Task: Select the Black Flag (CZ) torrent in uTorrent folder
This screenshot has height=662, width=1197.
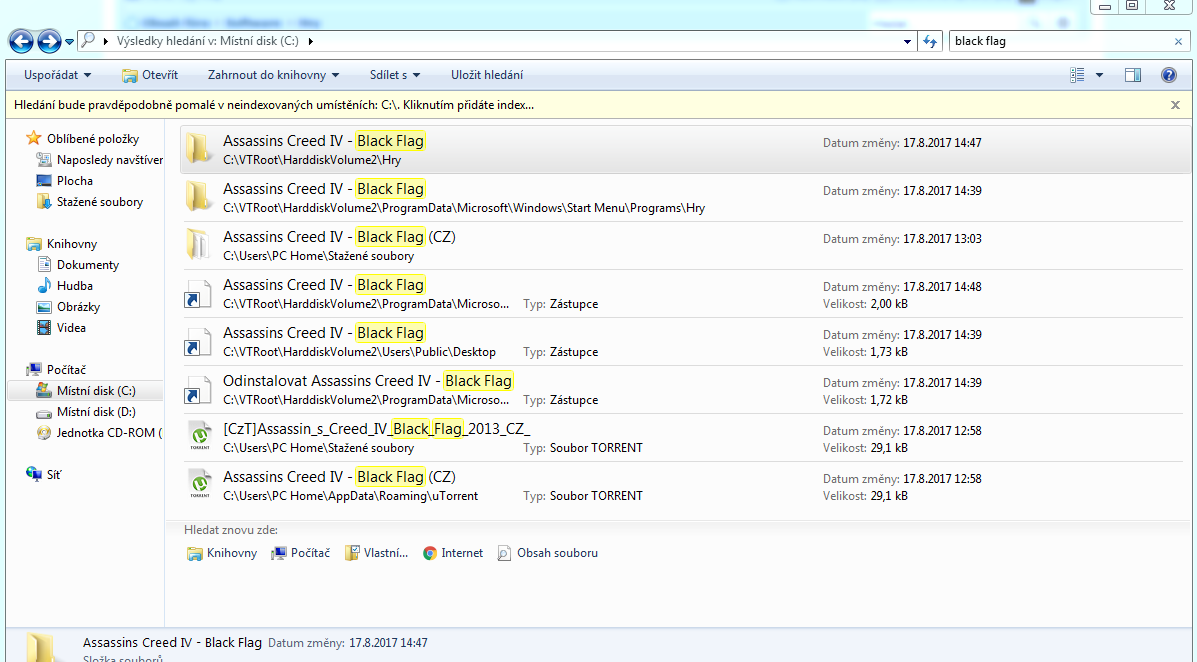Action: (685, 486)
